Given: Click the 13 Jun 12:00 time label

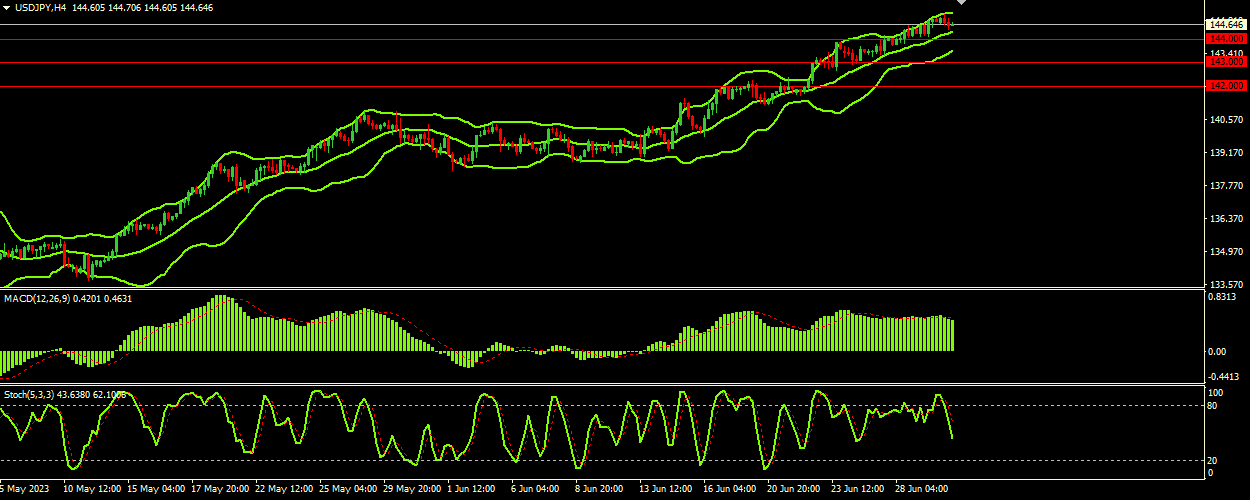Looking at the screenshot, I should (x=666, y=490).
